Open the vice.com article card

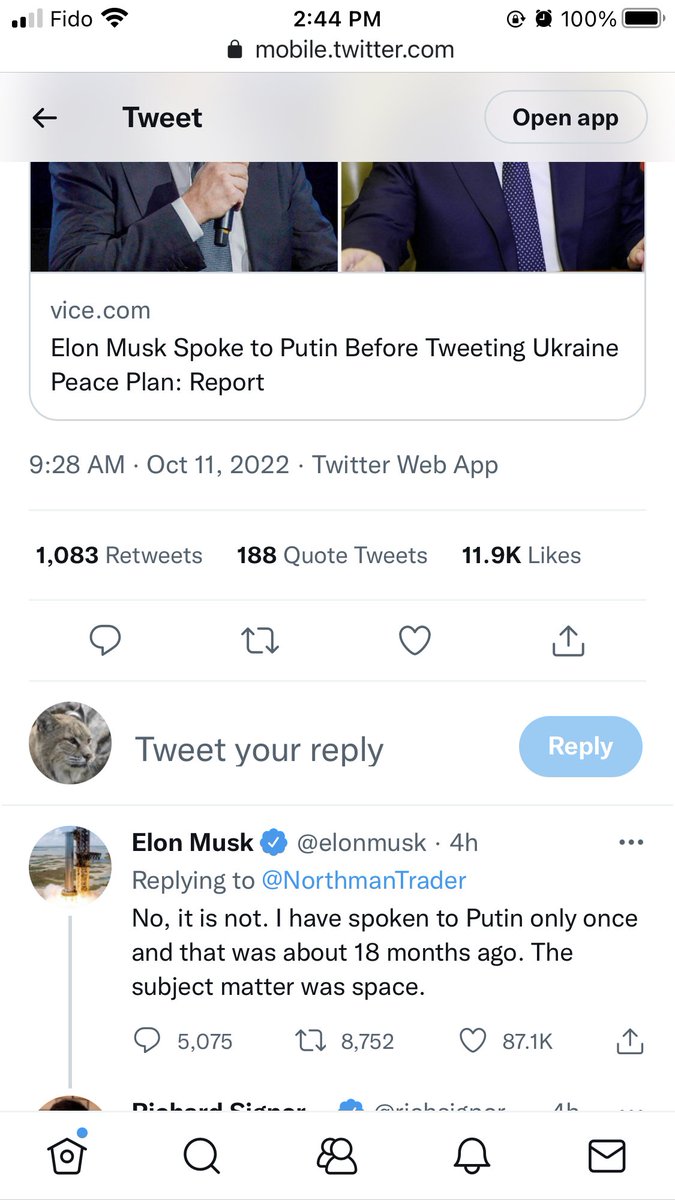point(337,350)
